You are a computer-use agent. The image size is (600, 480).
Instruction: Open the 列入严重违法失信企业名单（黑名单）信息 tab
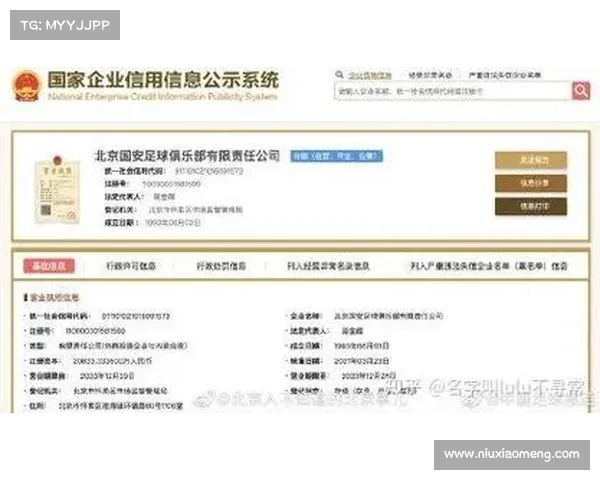point(489,266)
